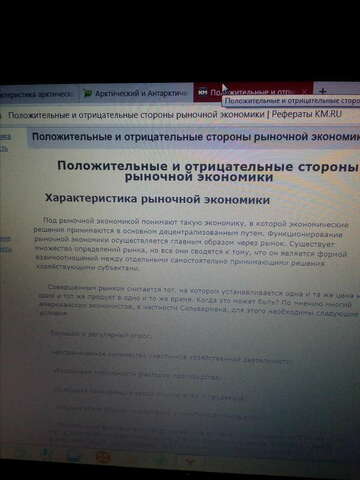Click the blue header banner Положительные и отрицательные стороны
Viewport: 360px width, 480px height.
(195, 137)
